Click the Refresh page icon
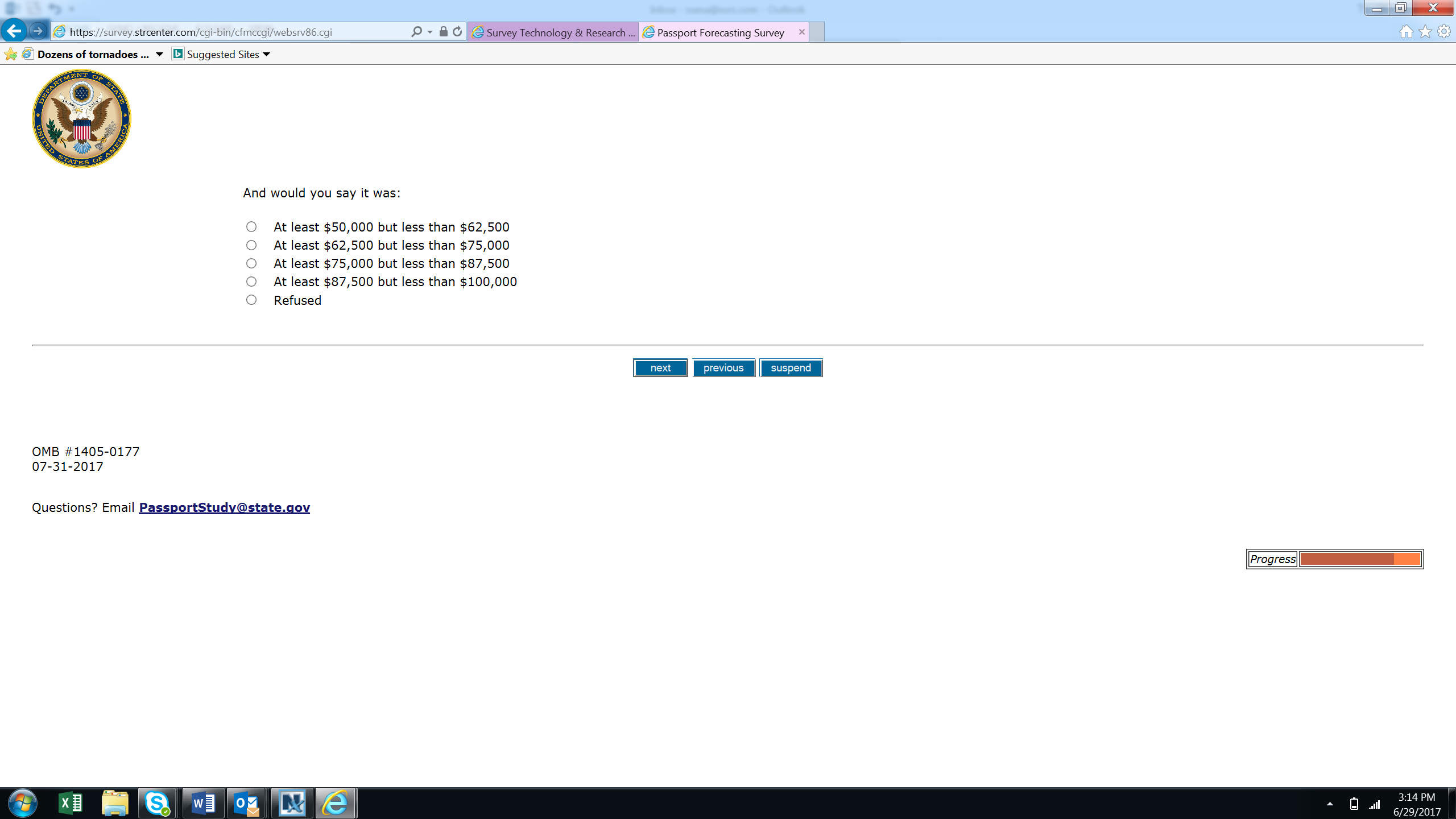This screenshot has width=1456, height=819. [x=457, y=32]
